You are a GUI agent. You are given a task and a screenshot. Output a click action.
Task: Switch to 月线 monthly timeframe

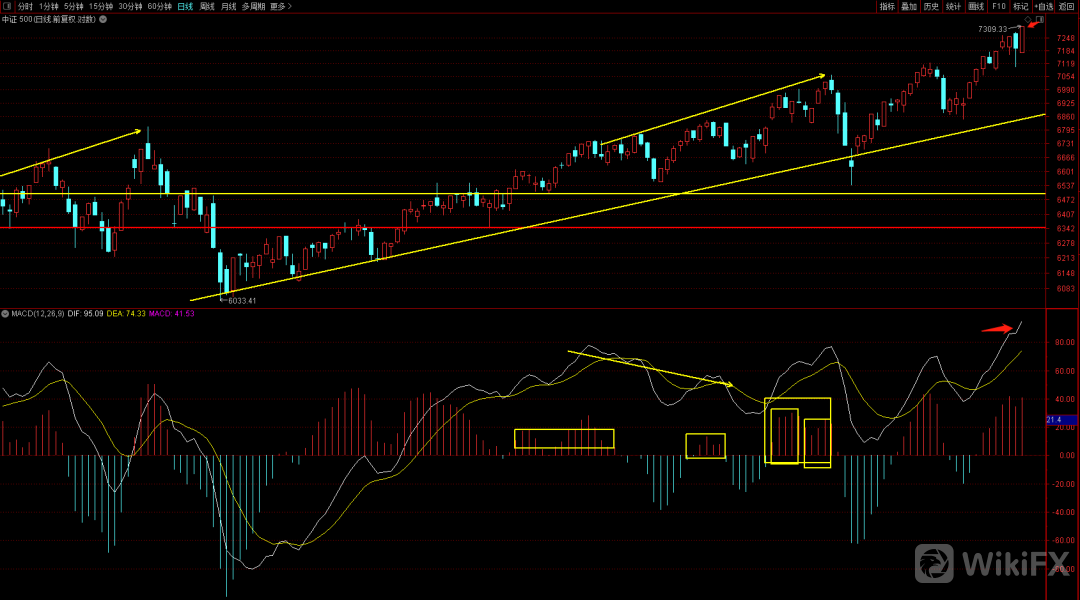[229, 6]
